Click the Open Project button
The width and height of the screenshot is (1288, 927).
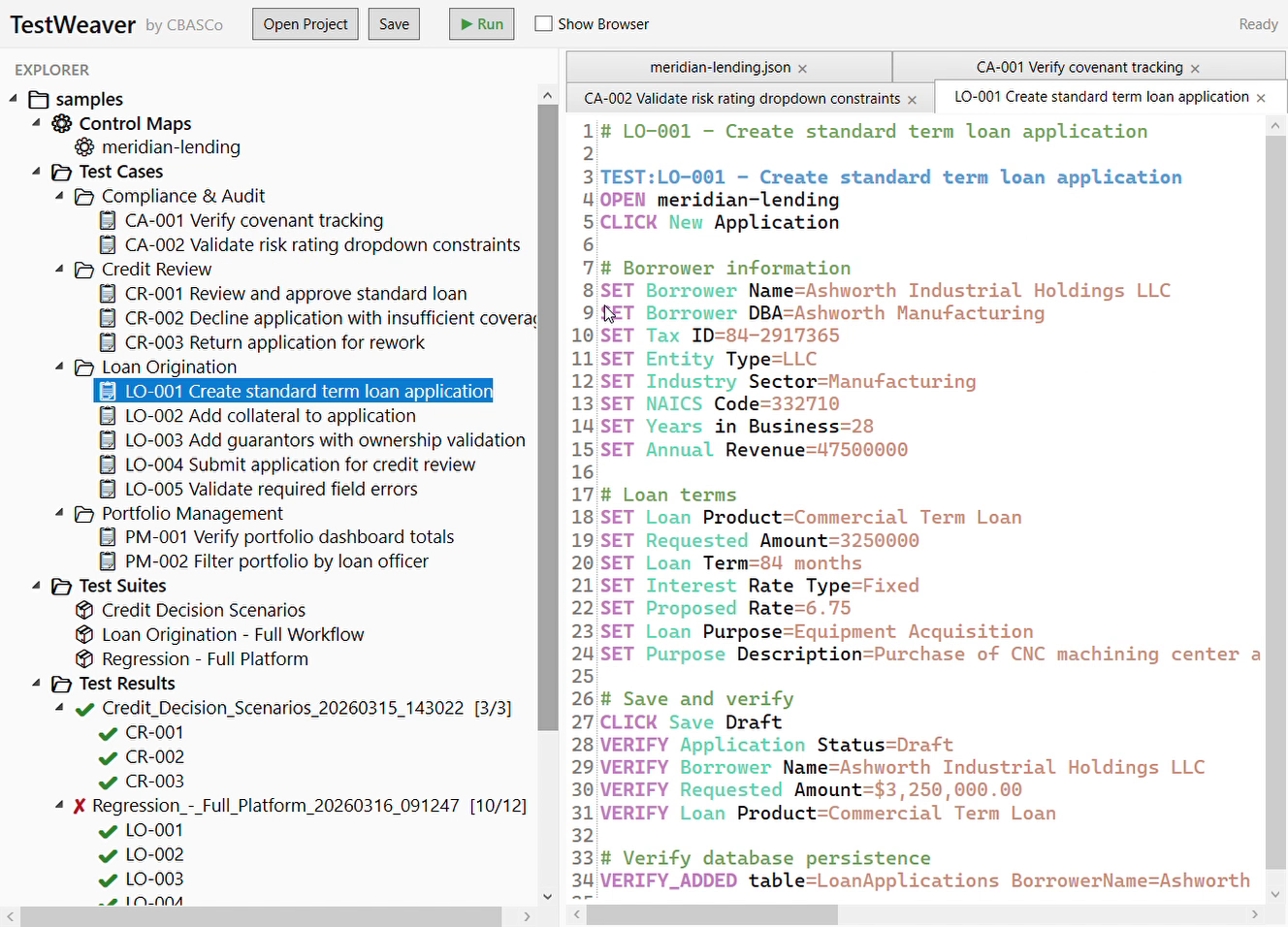305,23
